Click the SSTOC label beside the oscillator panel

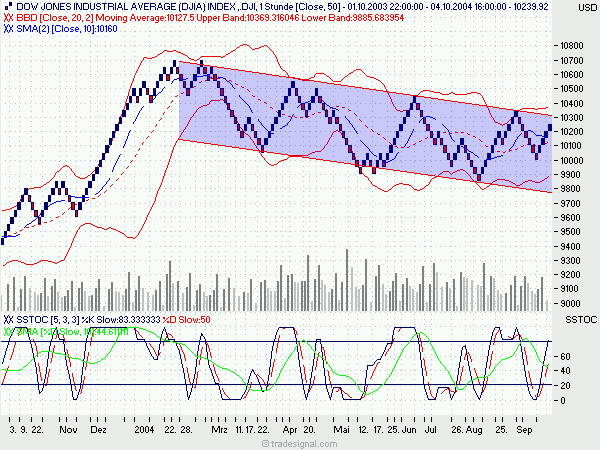[x=581, y=320]
